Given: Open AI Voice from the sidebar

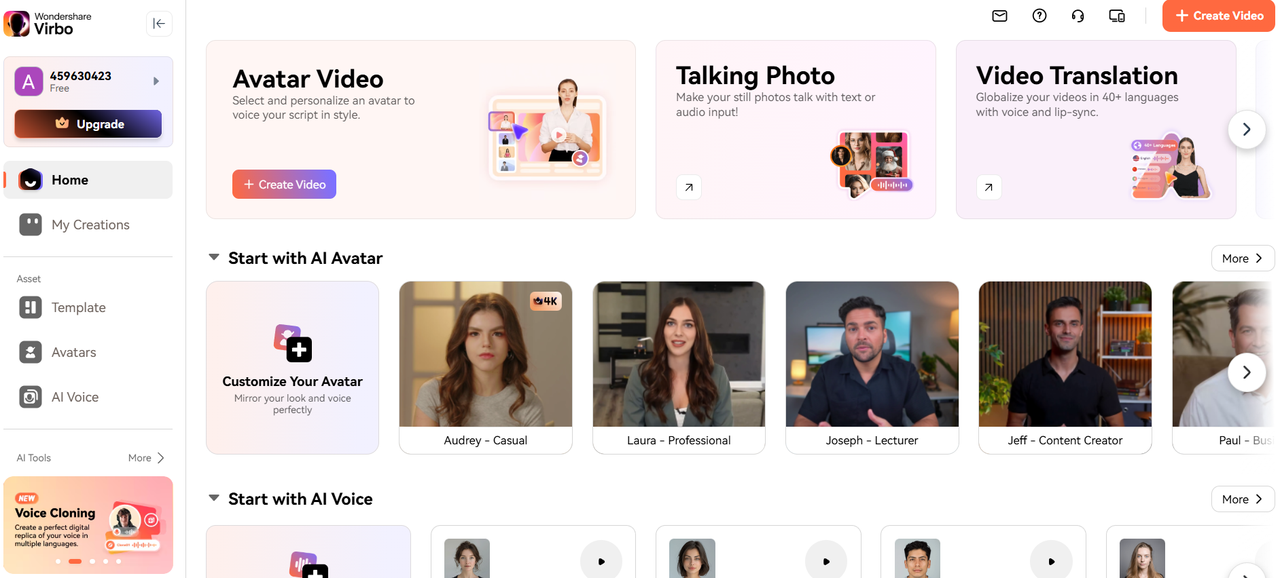Looking at the screenshot, I should [x=75, y=397].
